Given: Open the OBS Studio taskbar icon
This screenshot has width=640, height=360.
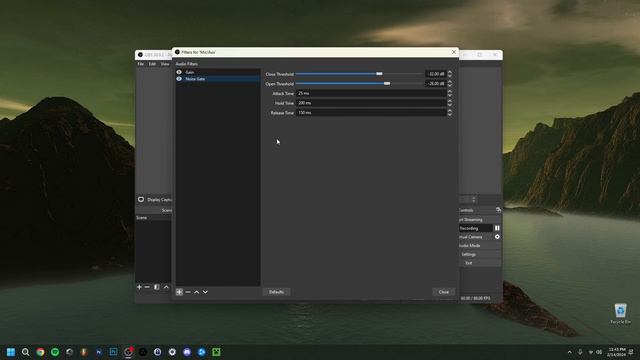Looking at the screenshot, I should [128, 352].
